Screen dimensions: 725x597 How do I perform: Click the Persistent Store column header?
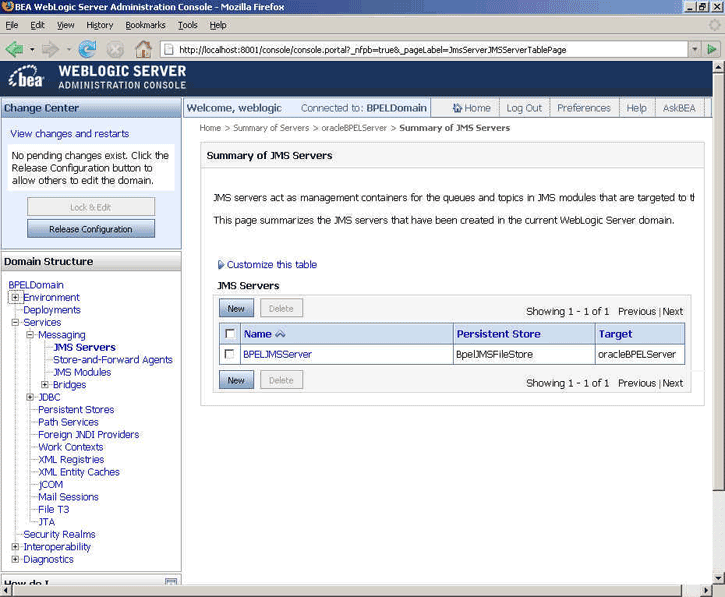(498, 334)
